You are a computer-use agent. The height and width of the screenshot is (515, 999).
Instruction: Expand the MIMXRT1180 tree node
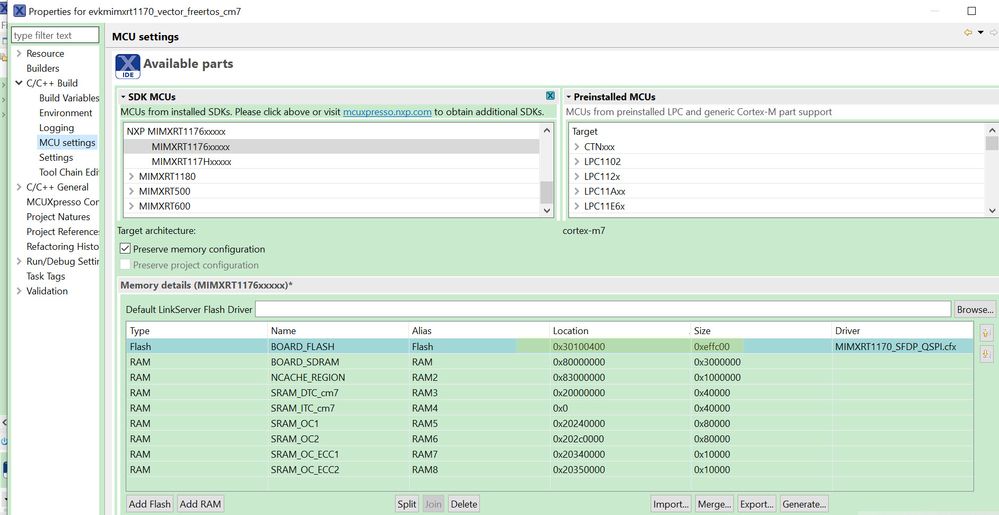[131, 177]
